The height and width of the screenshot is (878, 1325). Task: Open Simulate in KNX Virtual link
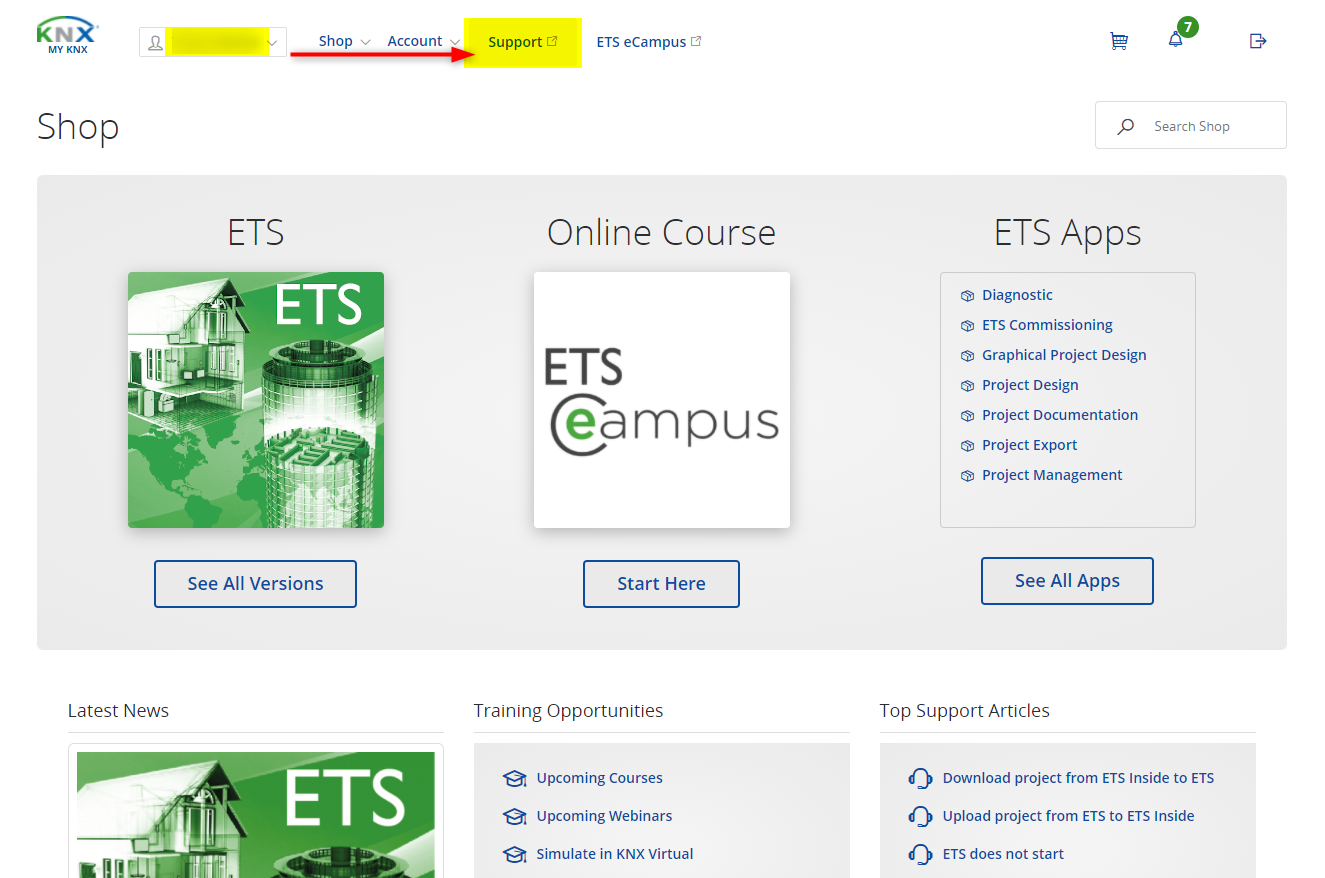tap(615, 854)
